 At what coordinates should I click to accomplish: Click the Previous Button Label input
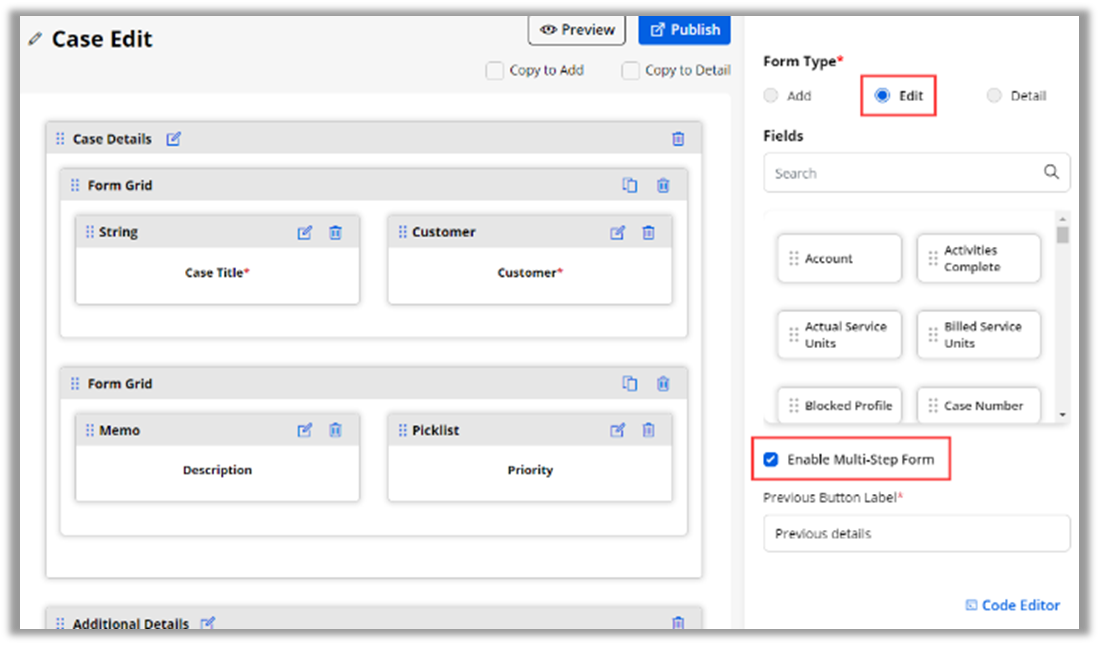916,533
